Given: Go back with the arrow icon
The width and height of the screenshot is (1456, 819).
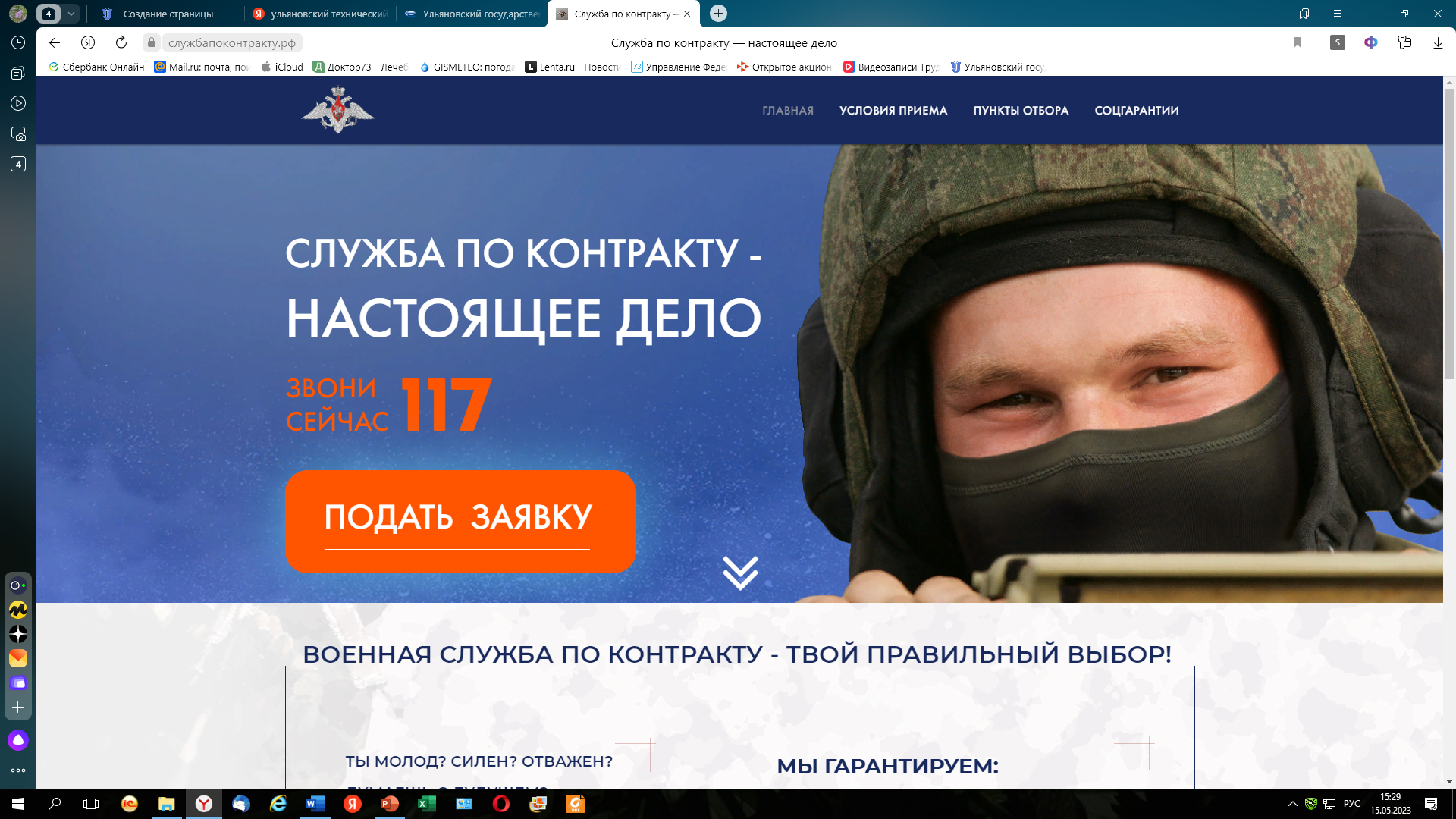Looking at the screenshot, I should [x=55, y=42].
